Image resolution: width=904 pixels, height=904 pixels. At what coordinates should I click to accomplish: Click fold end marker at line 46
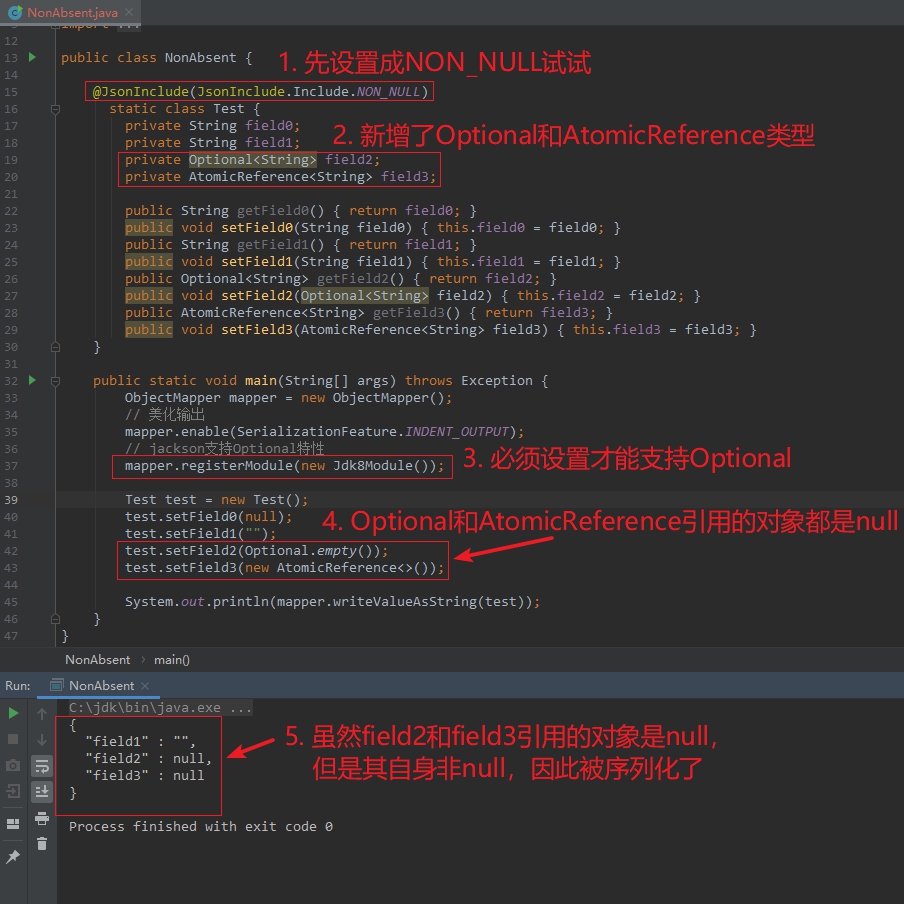point(55,619)
